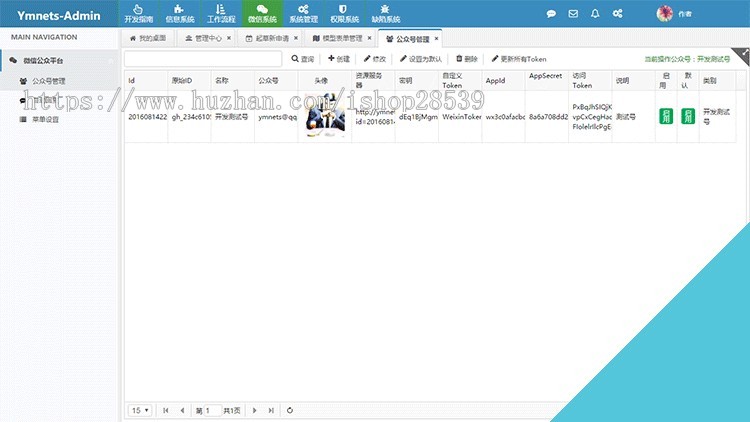This screenshot has height=422, width=750.
Task: Sort by the 类别 column header
Action: click(717, 80)
